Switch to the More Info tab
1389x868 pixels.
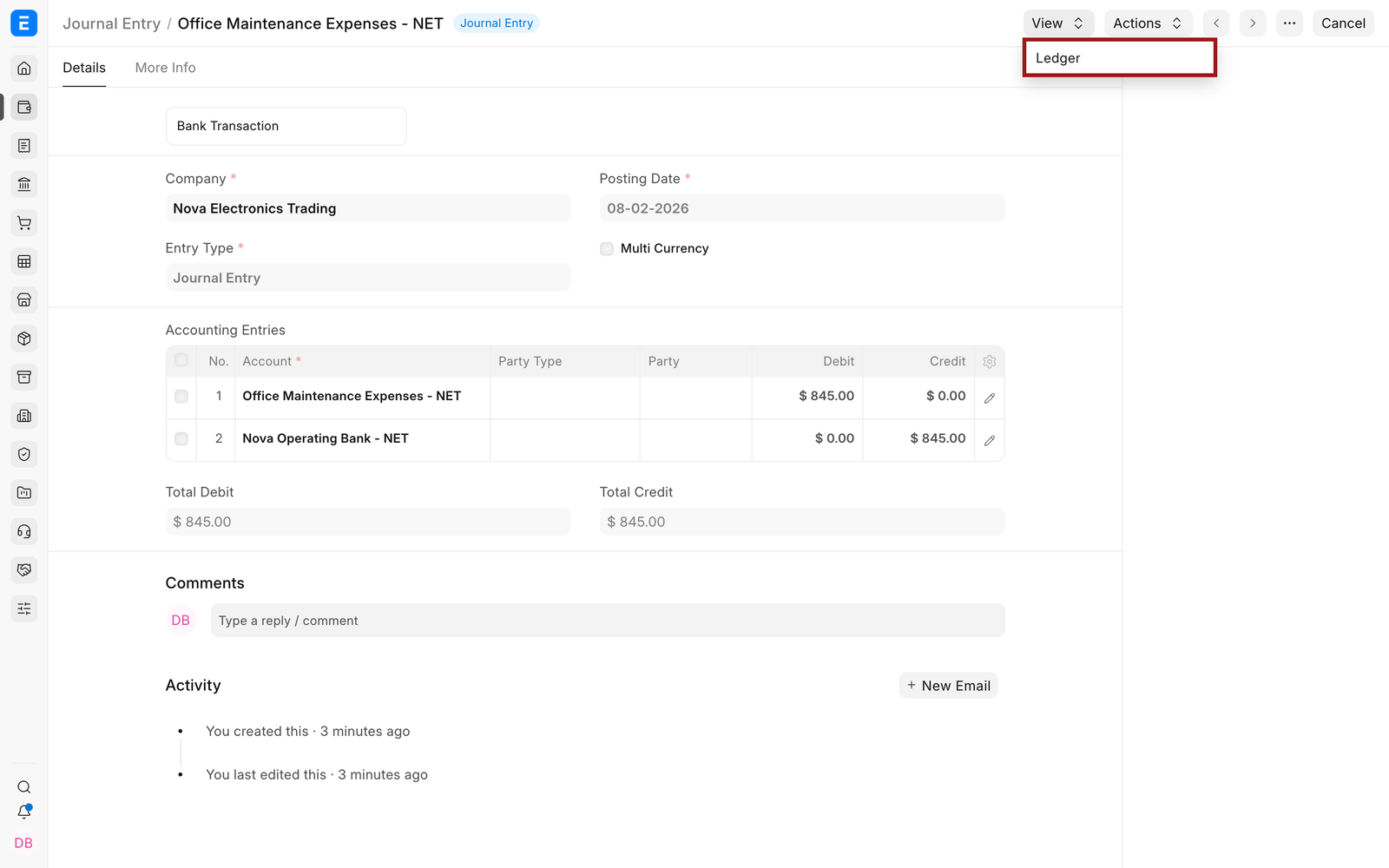pos(165,68)
